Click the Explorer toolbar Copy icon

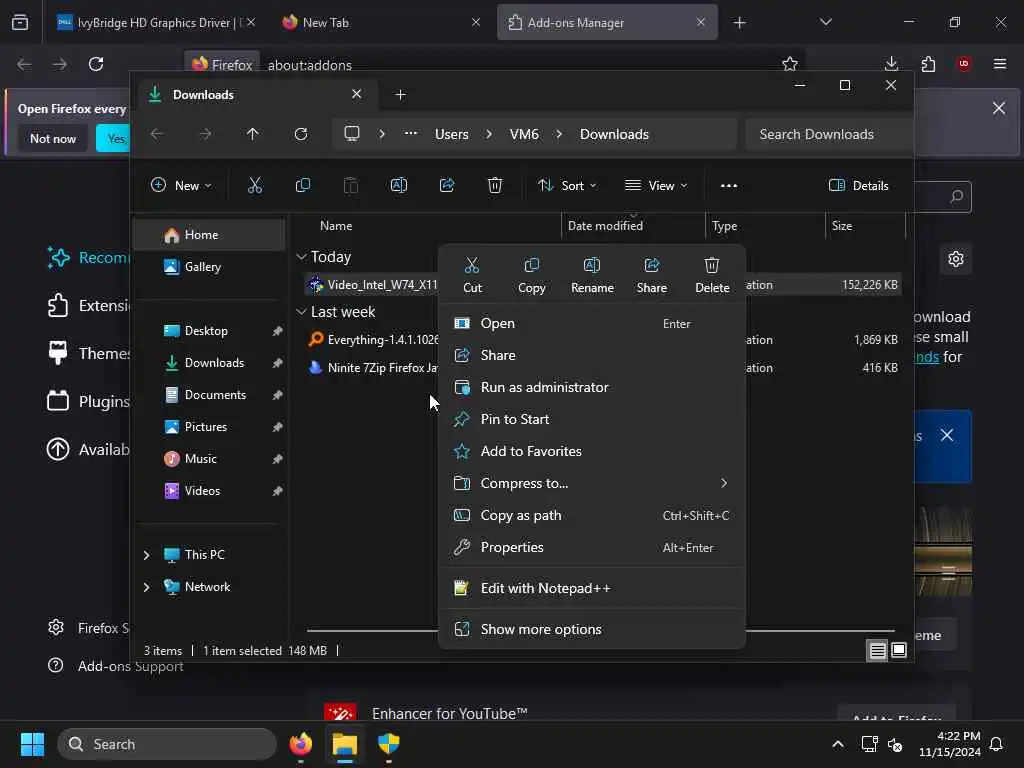(x=302, y=185)
